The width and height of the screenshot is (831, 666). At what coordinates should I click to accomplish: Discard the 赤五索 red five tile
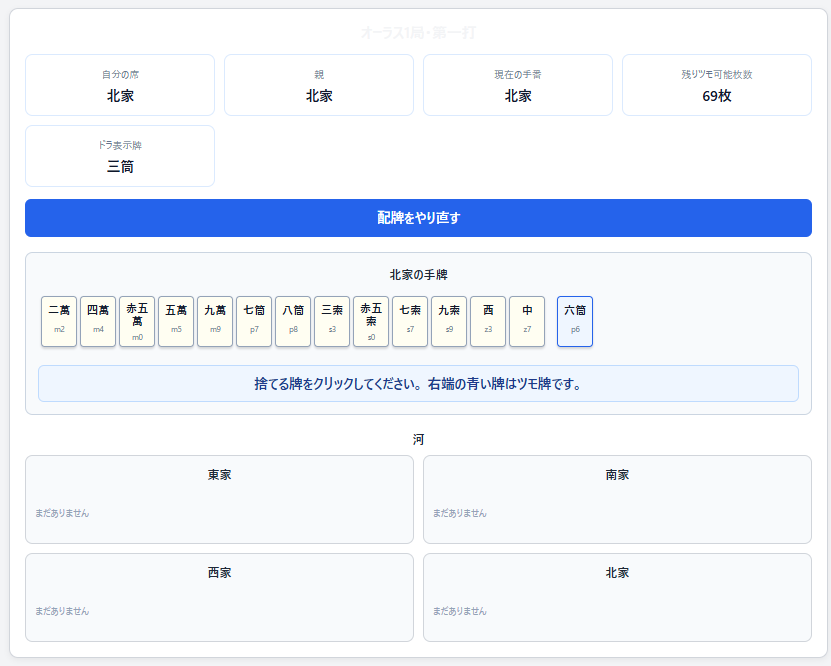[x=371, y=322]
